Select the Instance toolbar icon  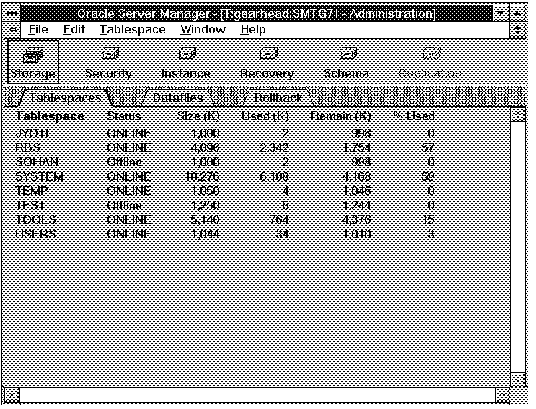pyautogui.click(x=186, y=63)
